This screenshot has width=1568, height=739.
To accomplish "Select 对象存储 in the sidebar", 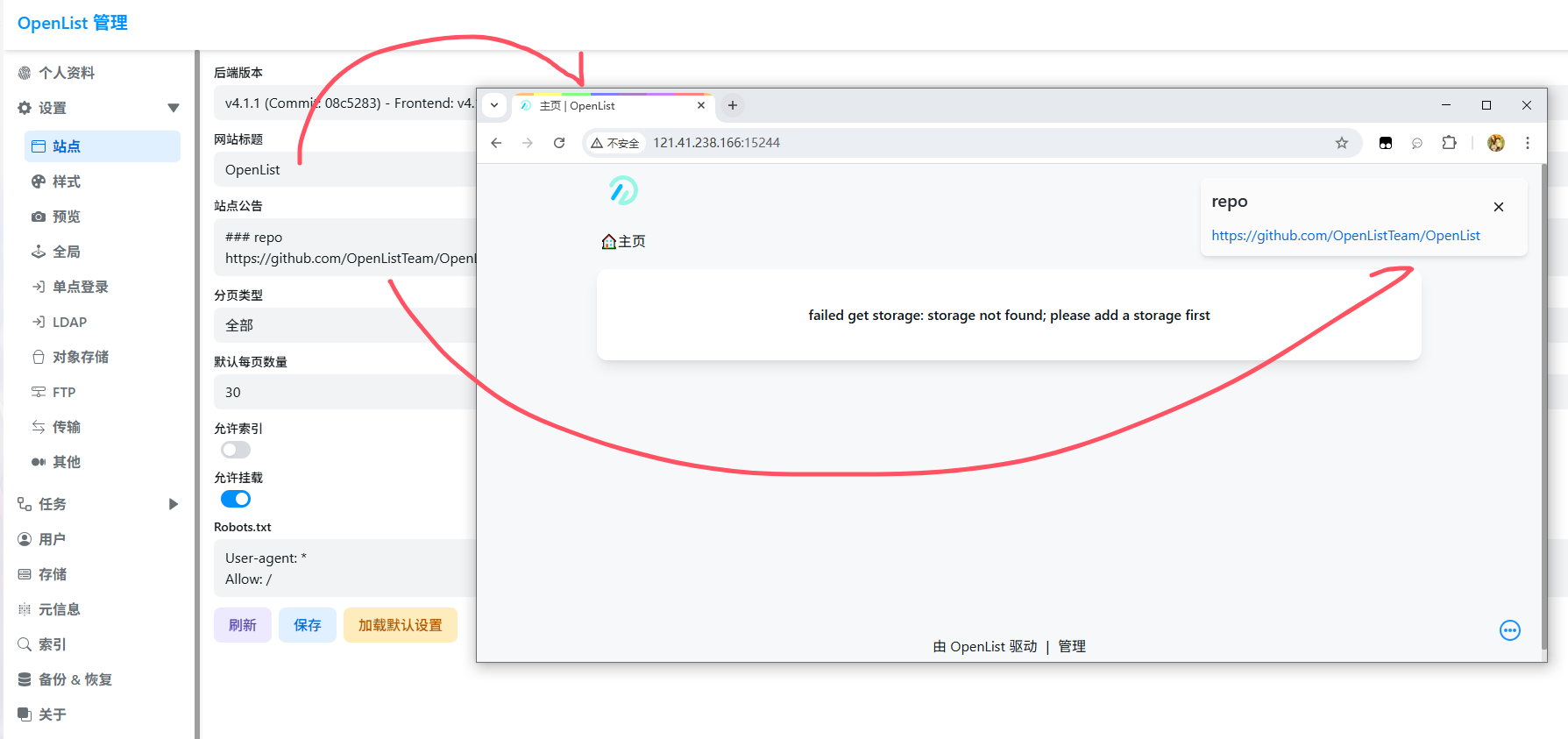I will coord(80,357).
